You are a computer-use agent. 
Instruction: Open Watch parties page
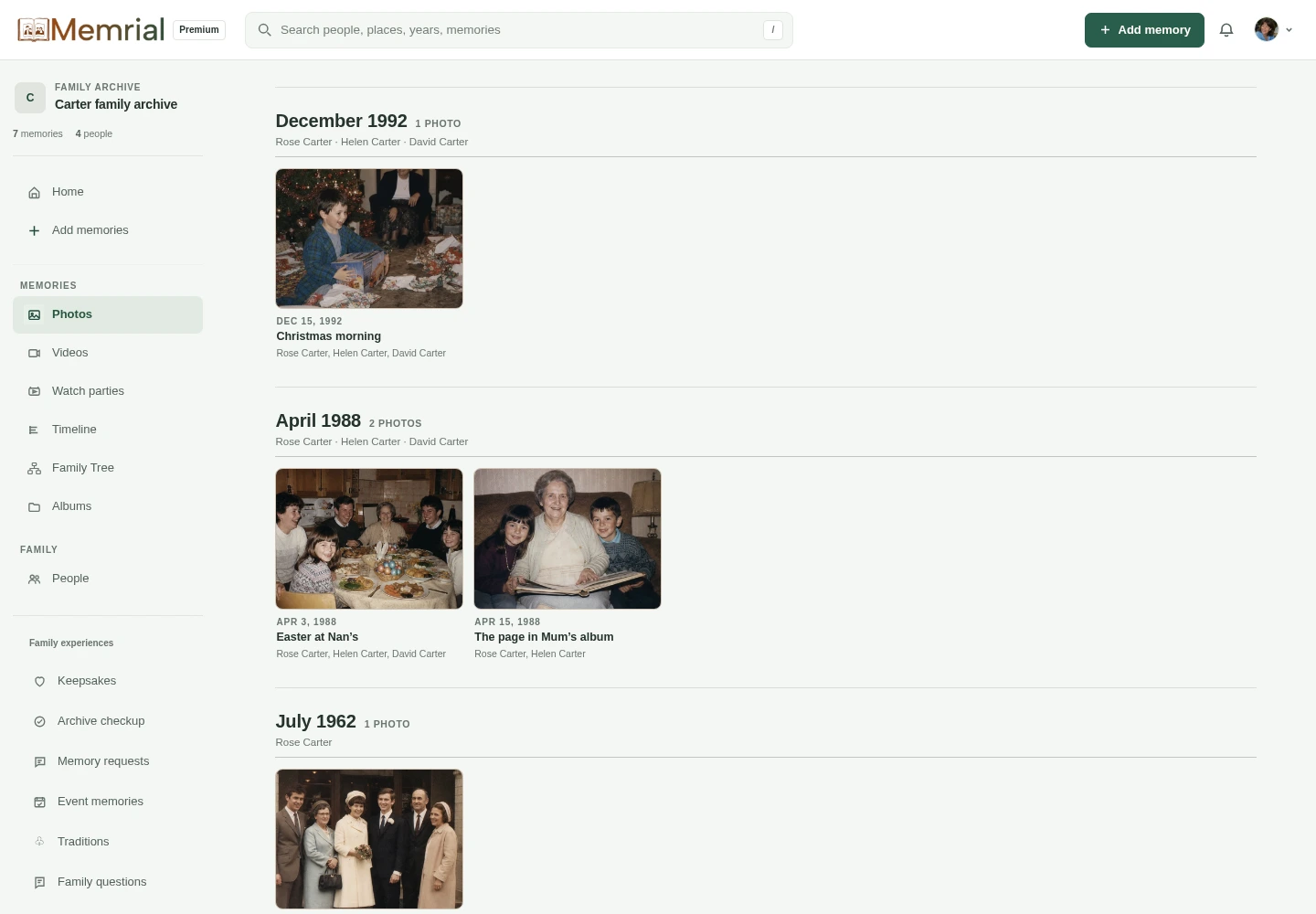pos(108,391)
